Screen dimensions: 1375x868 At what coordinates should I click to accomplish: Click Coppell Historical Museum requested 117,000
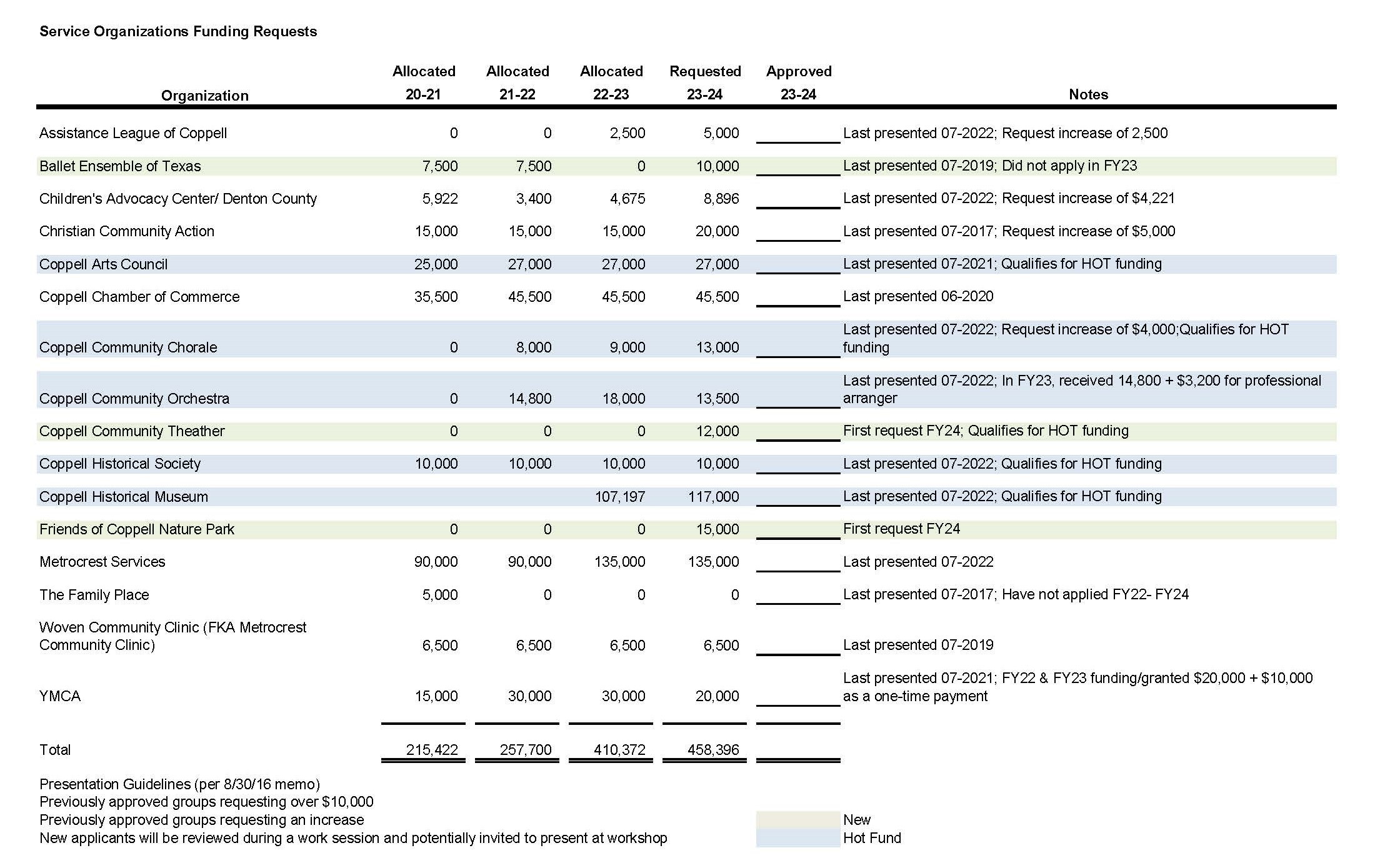[x=713, y=497]
